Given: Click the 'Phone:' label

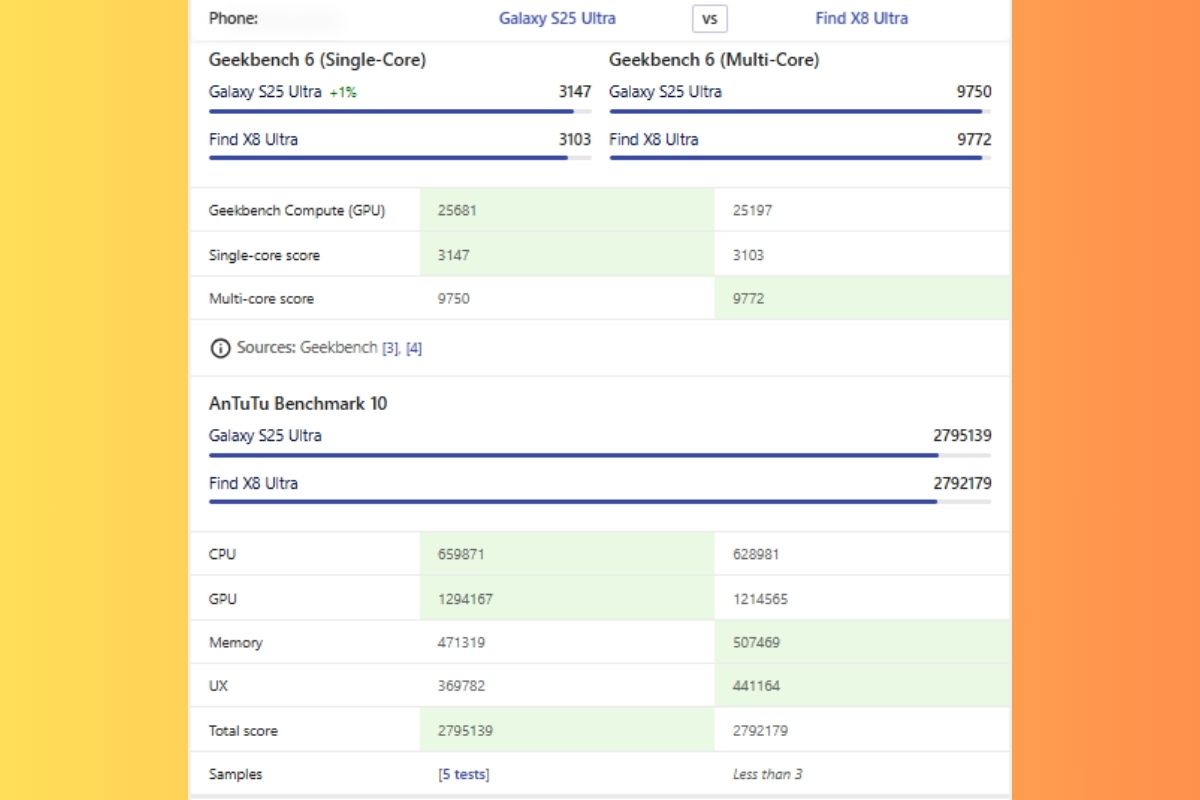Looking at the screenshot, I should click(234, 18).
